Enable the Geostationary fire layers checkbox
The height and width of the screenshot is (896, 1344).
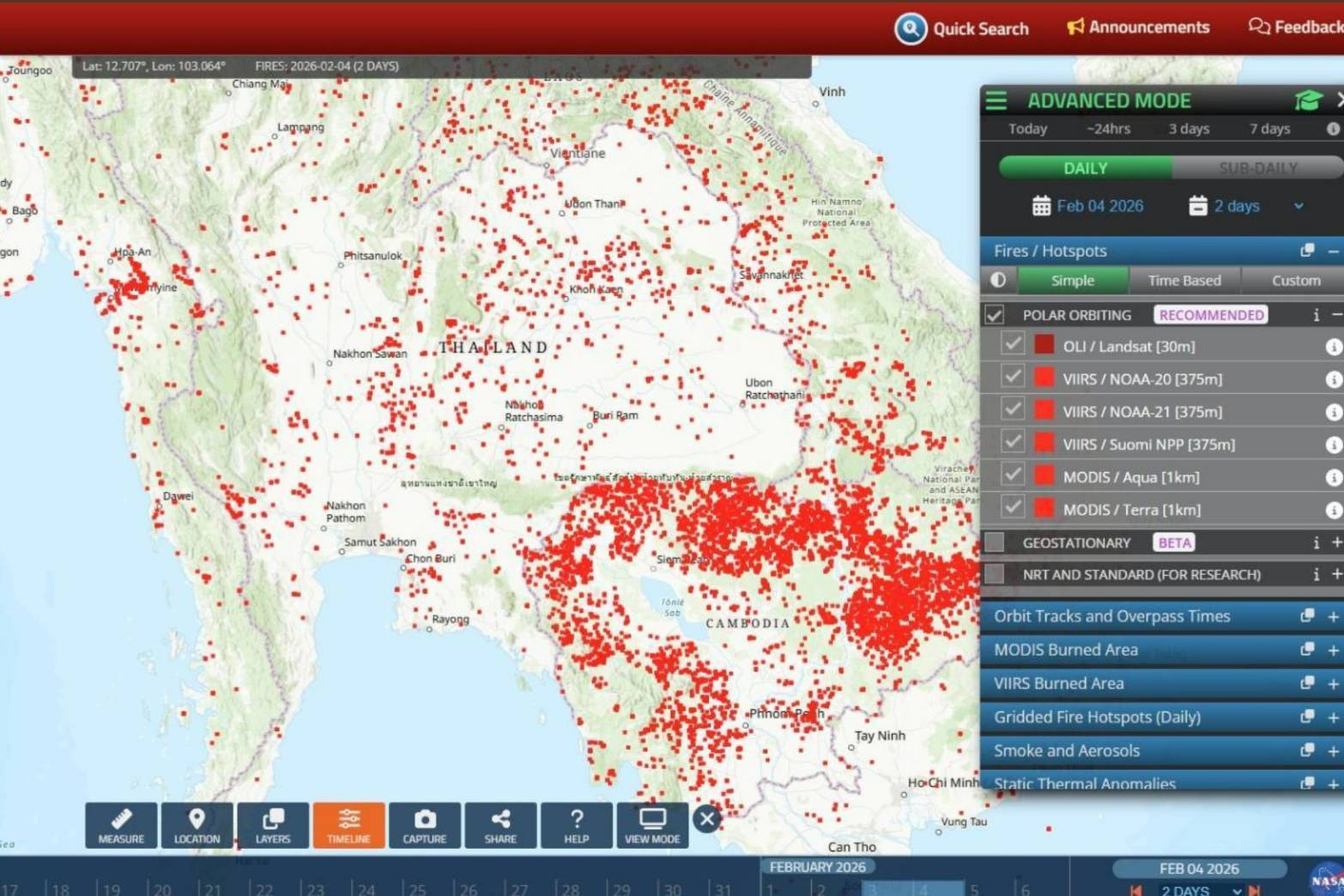click(x=995, y=542)
